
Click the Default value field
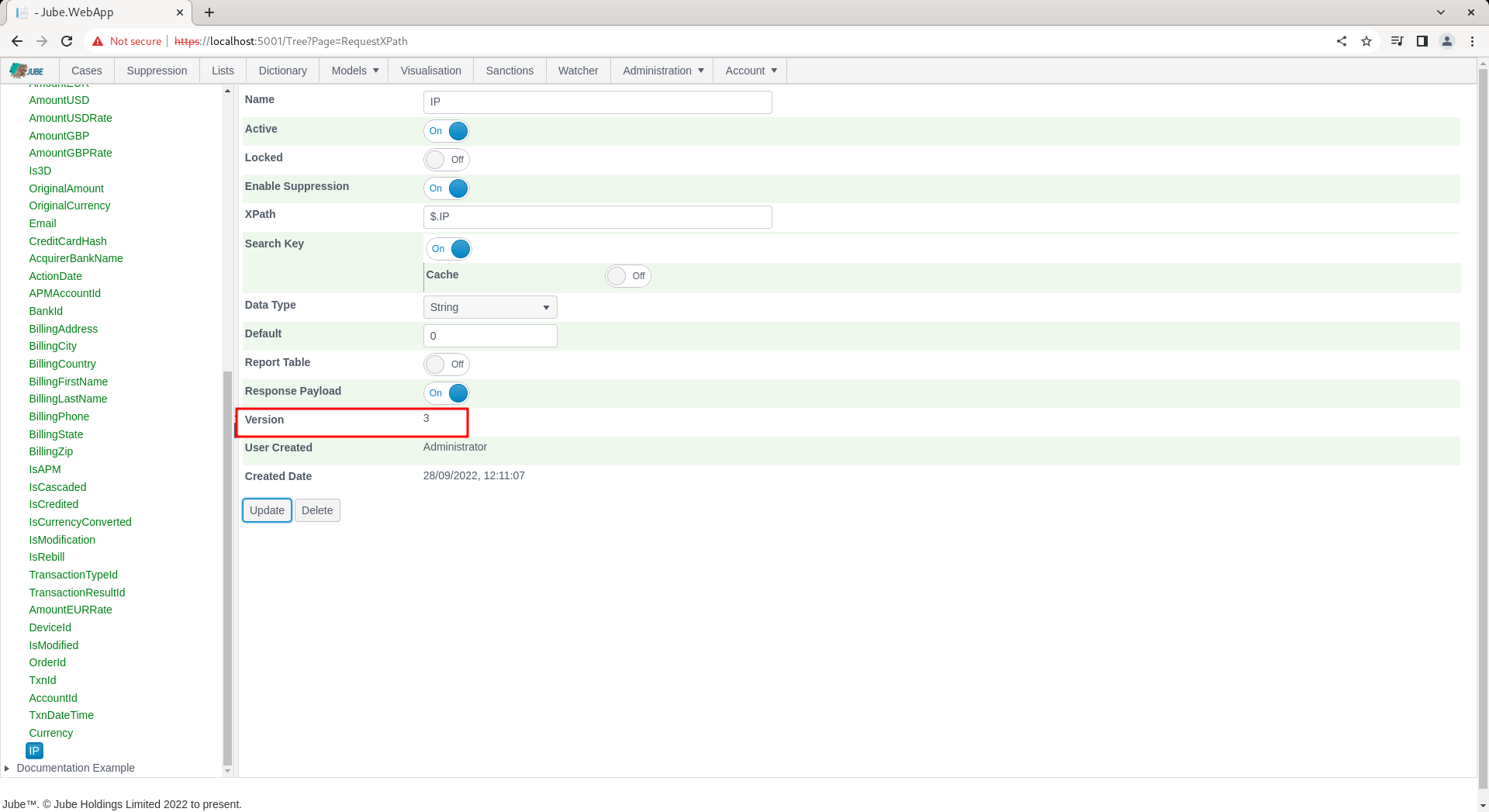(490, 336)
